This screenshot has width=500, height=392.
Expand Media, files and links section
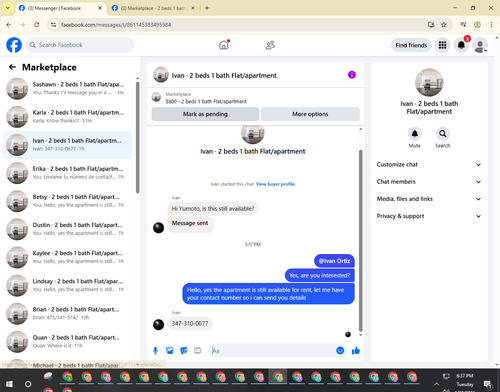[429, 199]
